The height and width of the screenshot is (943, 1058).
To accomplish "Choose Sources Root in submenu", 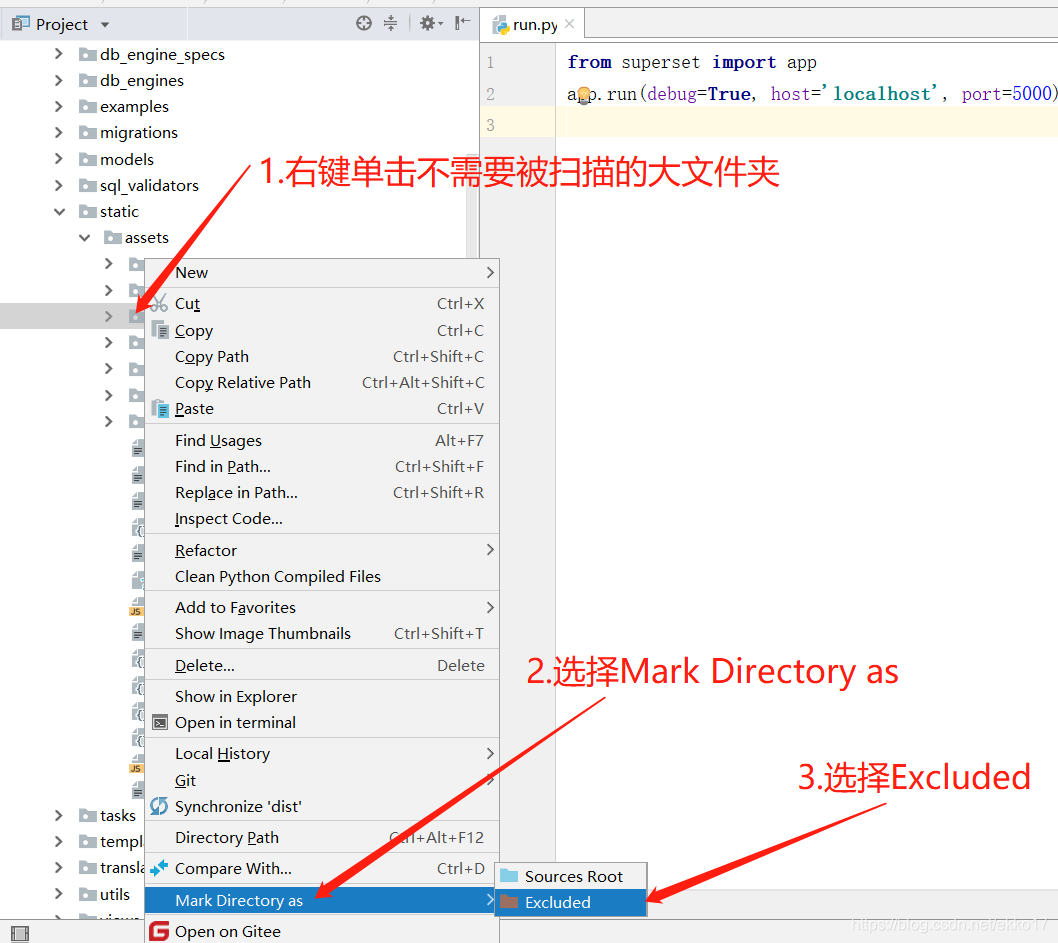I will click(571, 876).
